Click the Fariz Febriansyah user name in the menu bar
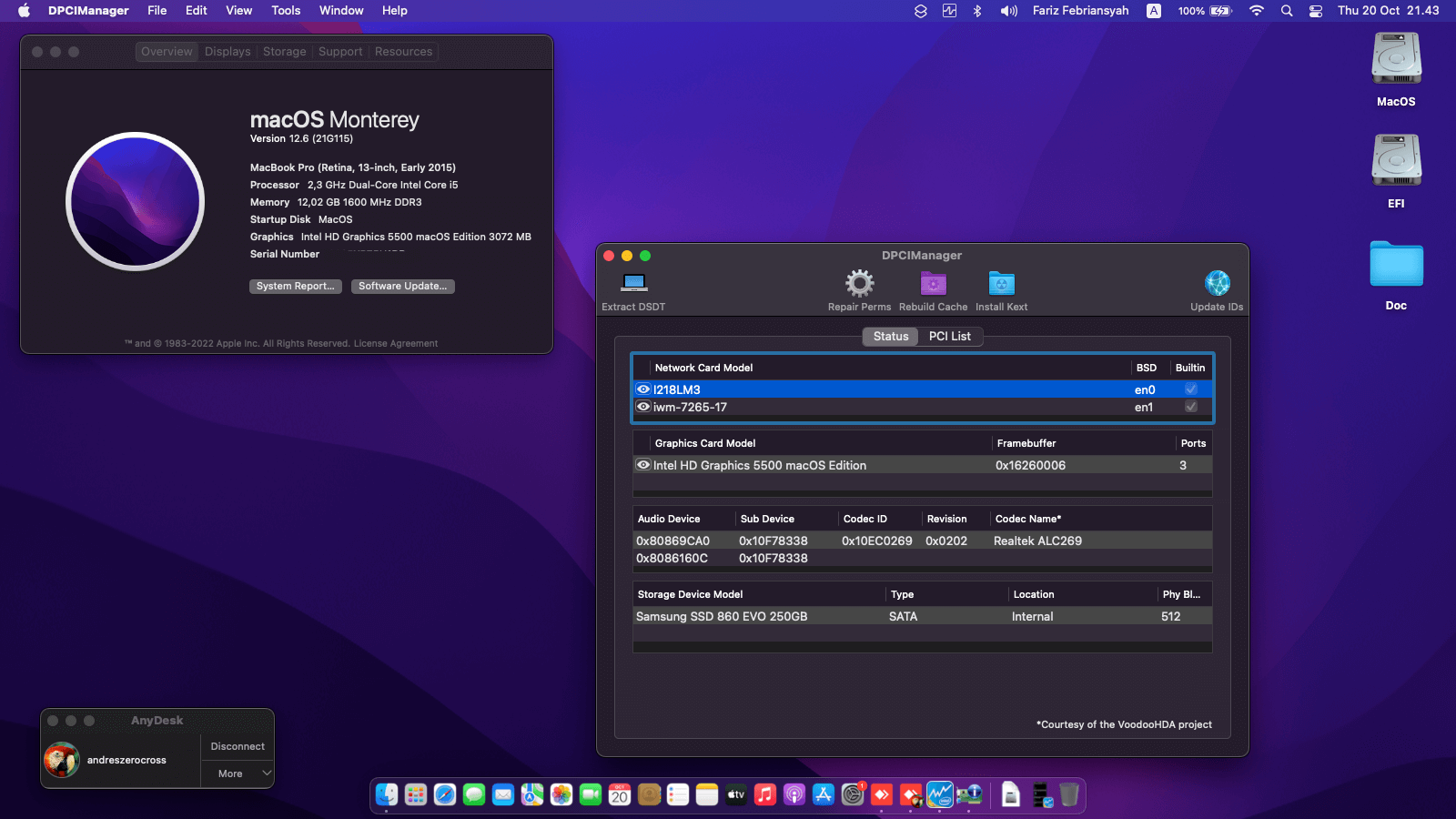Image resolution: width=1456 pixels, height=819 pixels. (x=1080, y=11)
